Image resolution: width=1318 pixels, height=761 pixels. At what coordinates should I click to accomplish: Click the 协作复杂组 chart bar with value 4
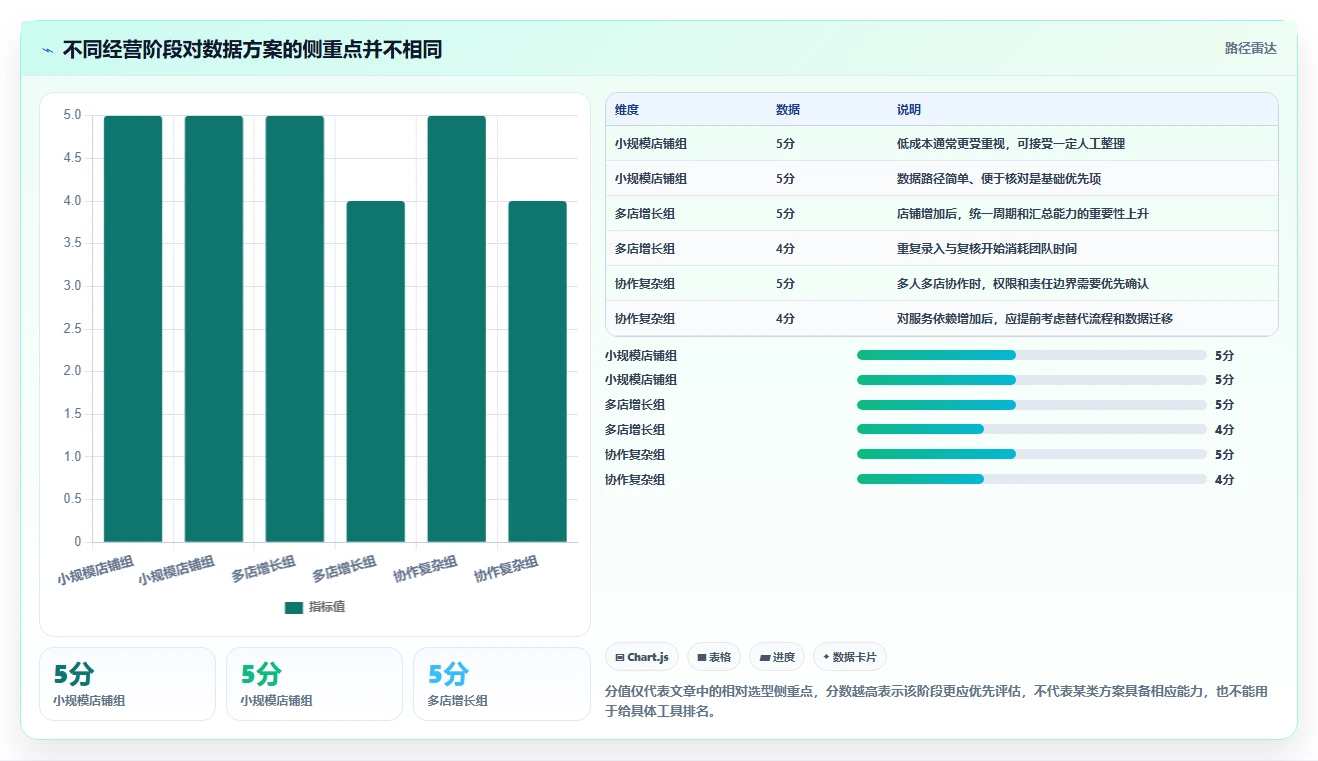coord(538,372)
